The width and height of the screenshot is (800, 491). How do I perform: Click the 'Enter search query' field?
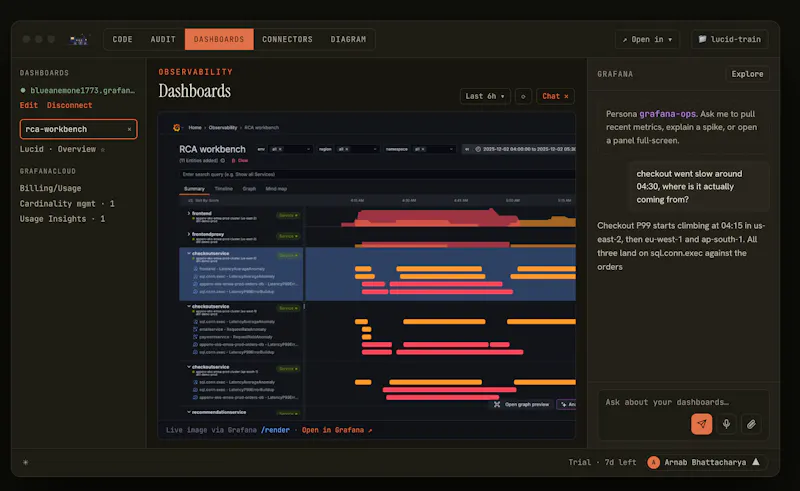click(378, 175)
